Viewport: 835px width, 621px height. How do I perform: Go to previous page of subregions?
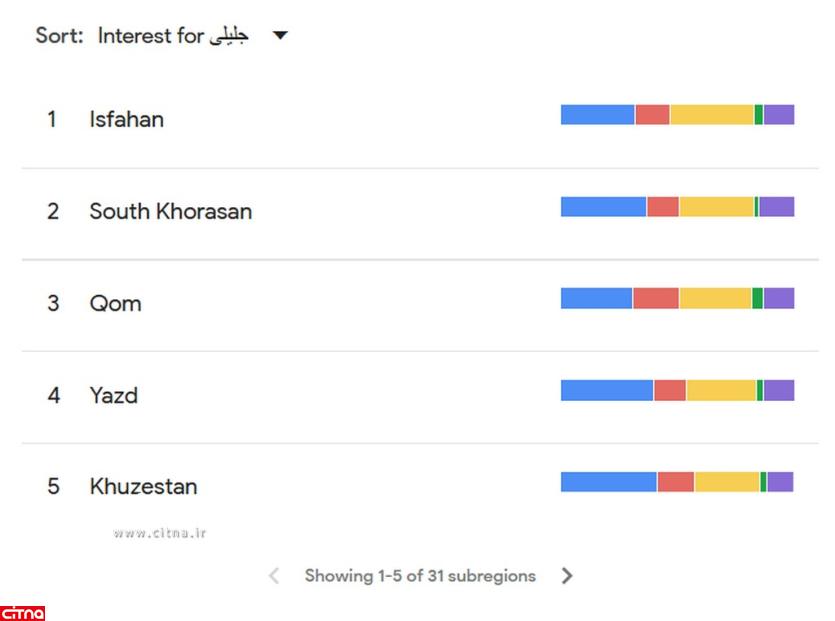(274, 576)
